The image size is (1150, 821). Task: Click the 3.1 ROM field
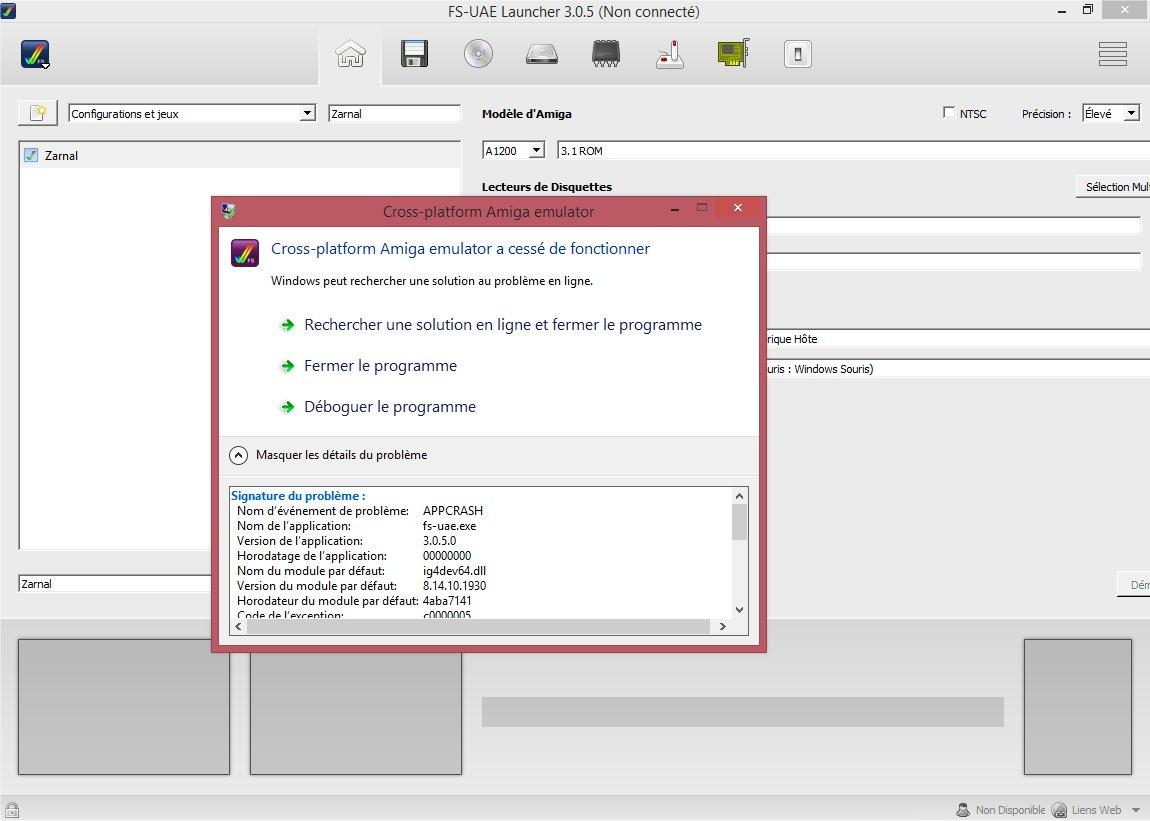853,150
